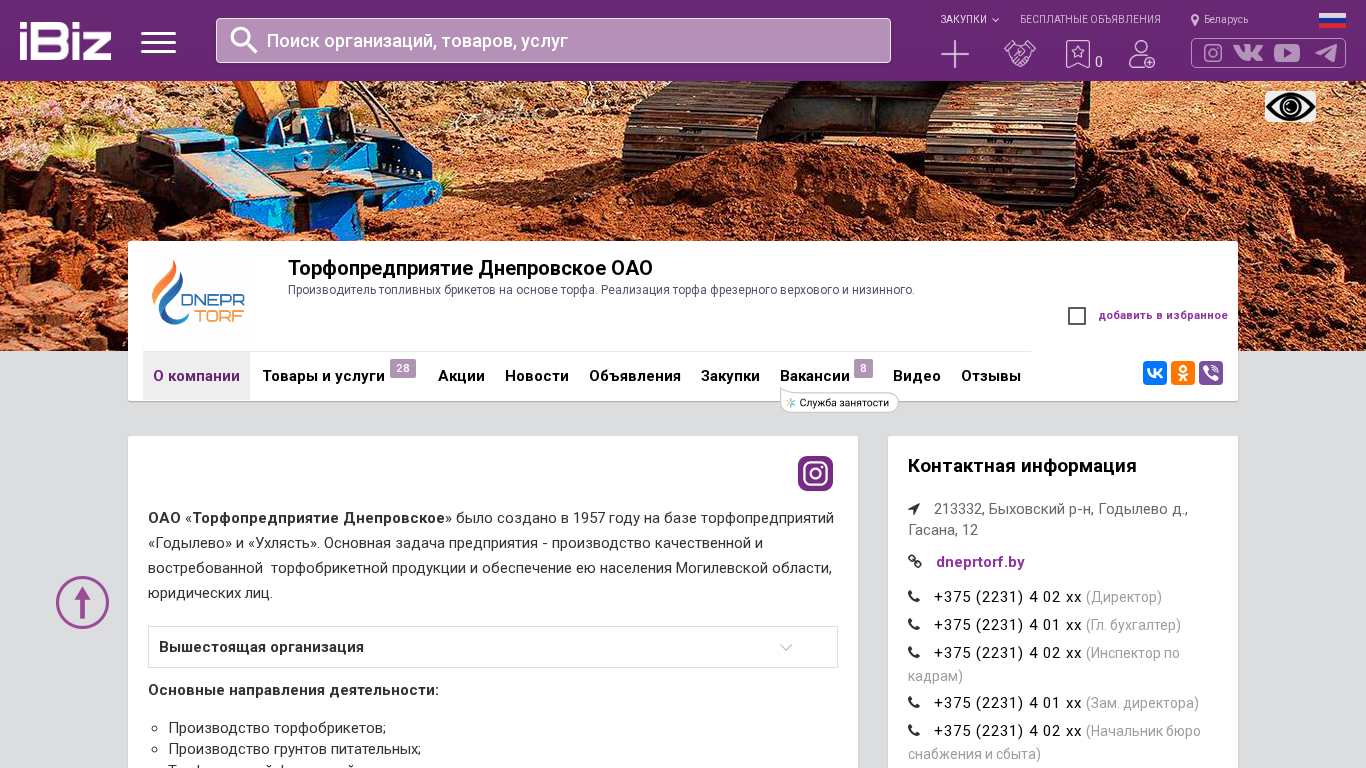Click the Служба занятости badge

point(840,402)
